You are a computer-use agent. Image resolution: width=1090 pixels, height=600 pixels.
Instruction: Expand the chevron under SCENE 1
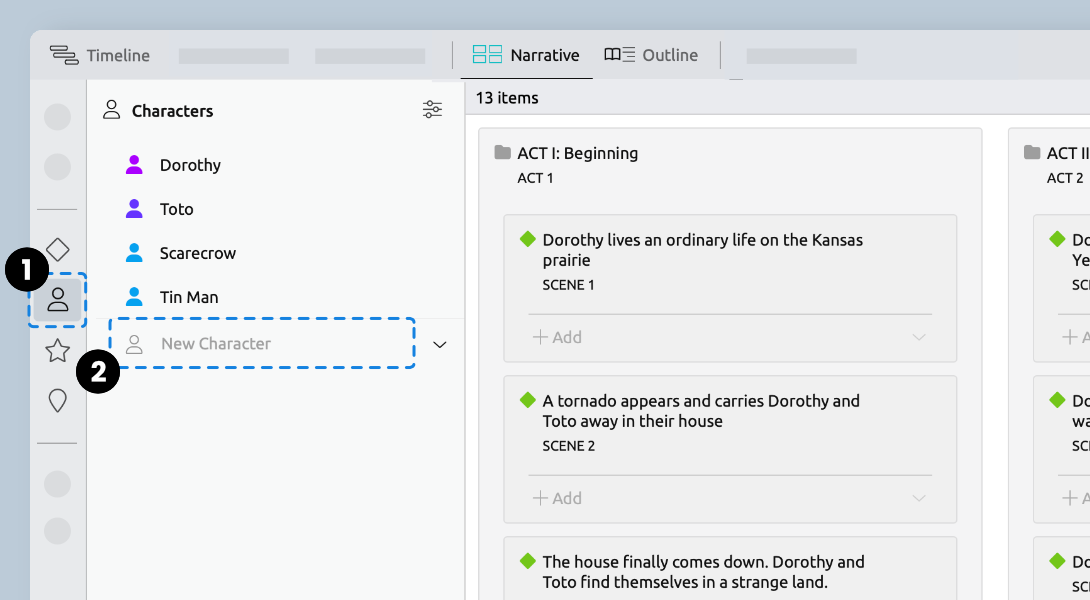tap(919, 337)
